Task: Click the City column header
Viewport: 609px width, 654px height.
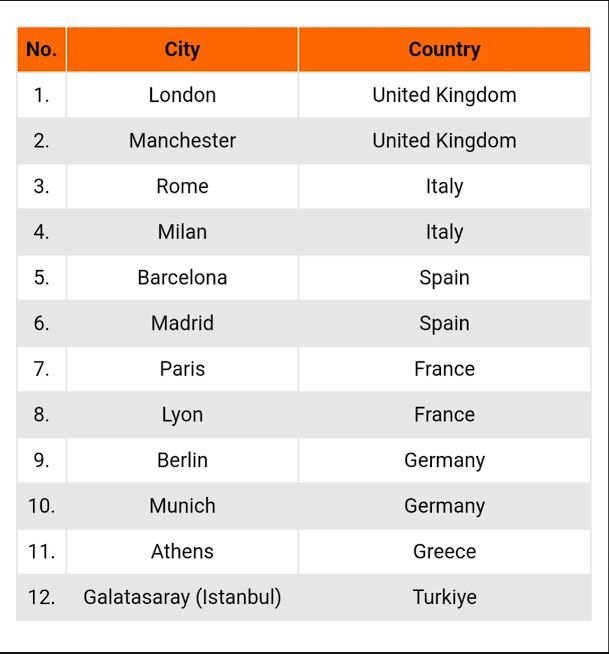Action: click(182, 49)
